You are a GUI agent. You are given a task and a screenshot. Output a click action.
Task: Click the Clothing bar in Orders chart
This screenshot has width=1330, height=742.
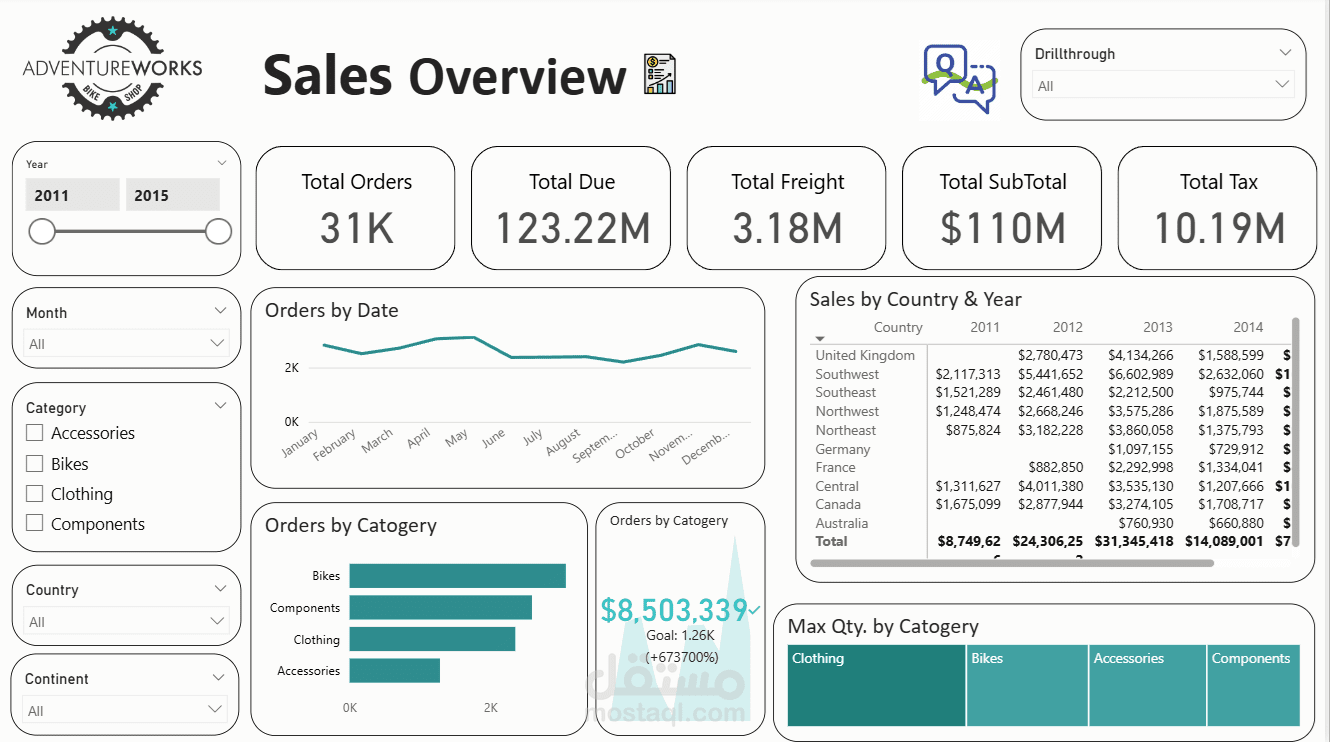point(432,640)
